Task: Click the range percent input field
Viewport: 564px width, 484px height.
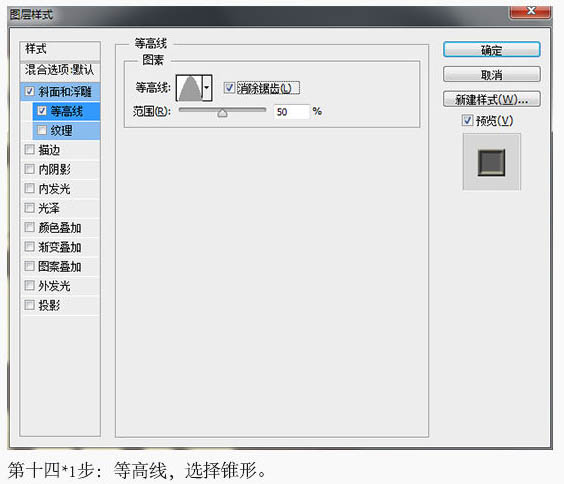Action: 291,112
